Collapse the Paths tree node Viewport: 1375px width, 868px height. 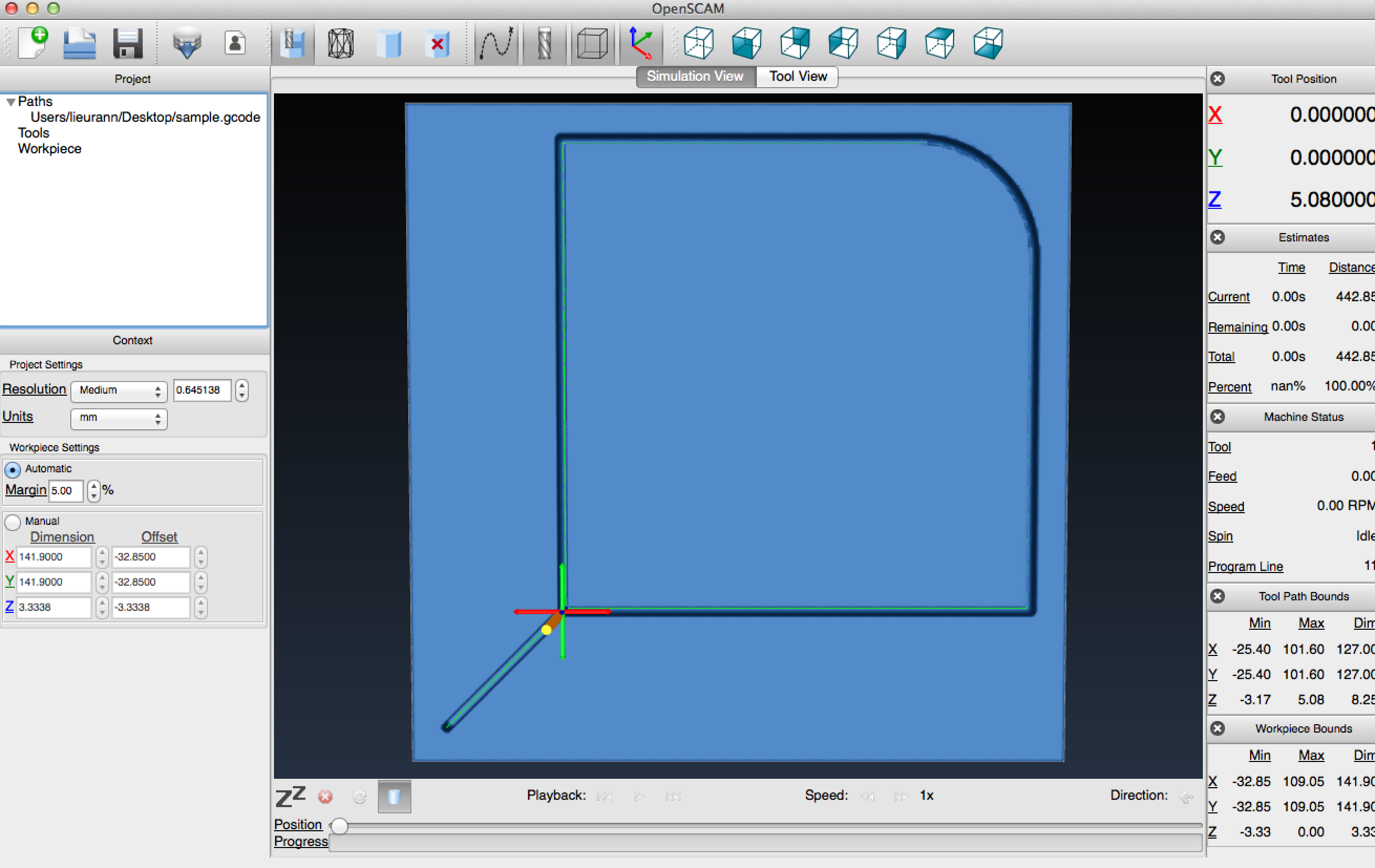point(10,102)
